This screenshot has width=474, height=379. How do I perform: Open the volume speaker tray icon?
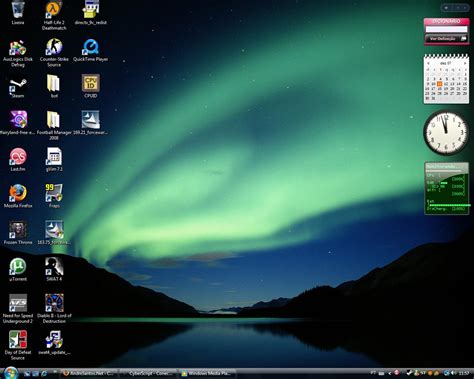[x=453, y=373]
